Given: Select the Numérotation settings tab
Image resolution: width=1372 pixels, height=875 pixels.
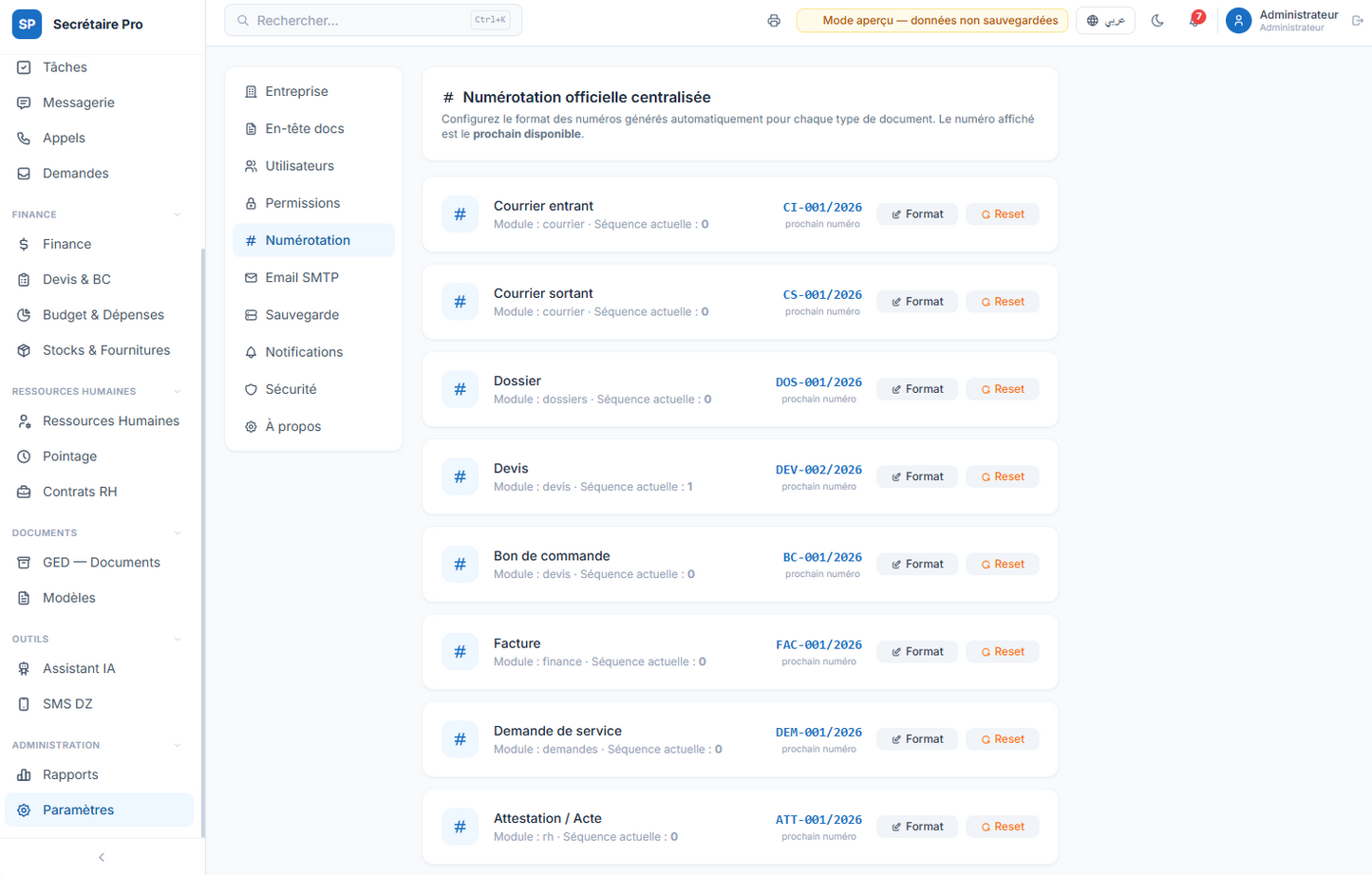Looking at the screenshot, I should 313,240.
